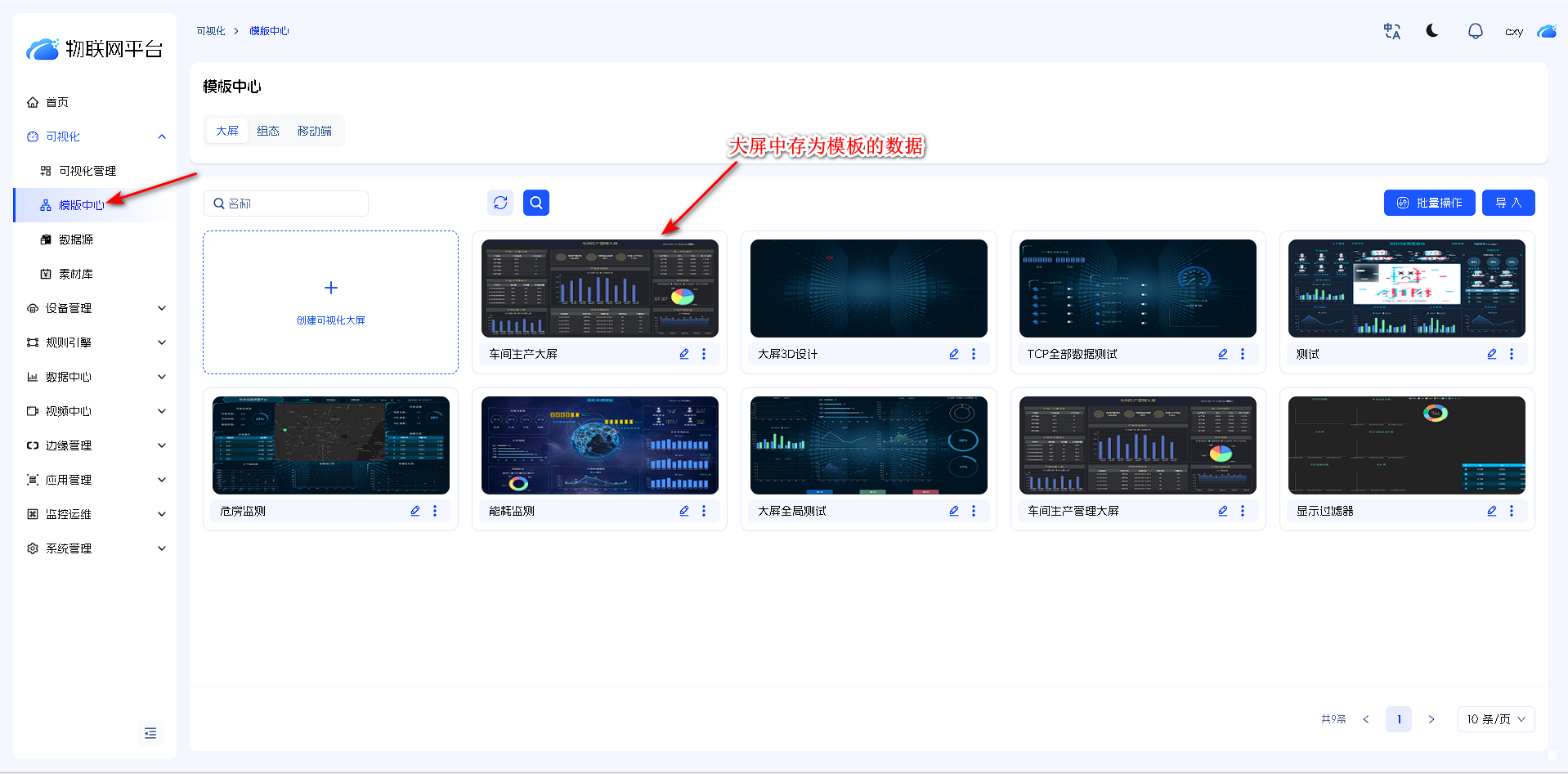1568x774 pixels.
Task: Edit the 车间生产大屏 template
Action: (x=684, y=354)
